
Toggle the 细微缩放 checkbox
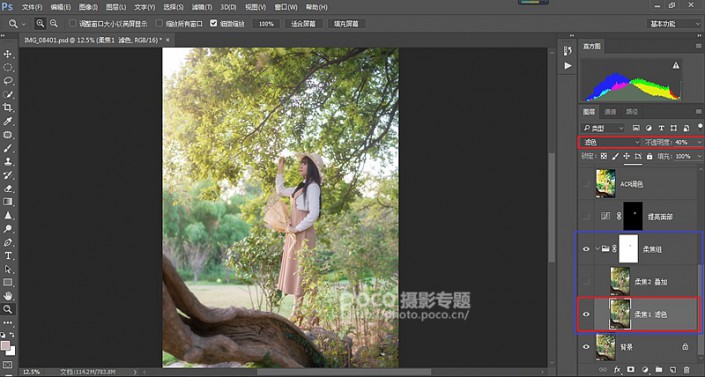[x=214, y=23]
